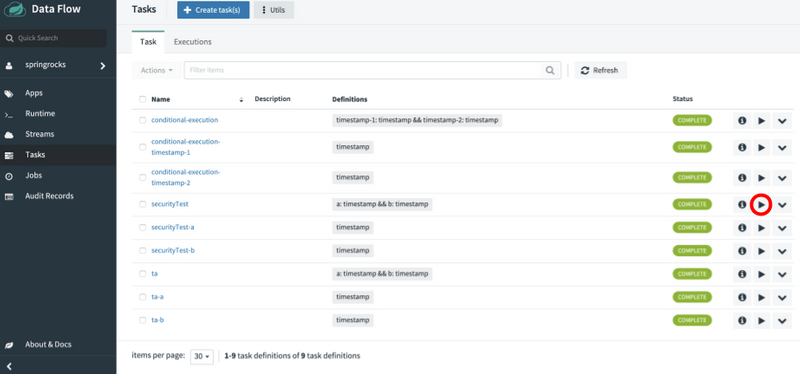Screen dimensions: 800x374
Task: Check the ta-b row checkbox
Action: point(142,320)
